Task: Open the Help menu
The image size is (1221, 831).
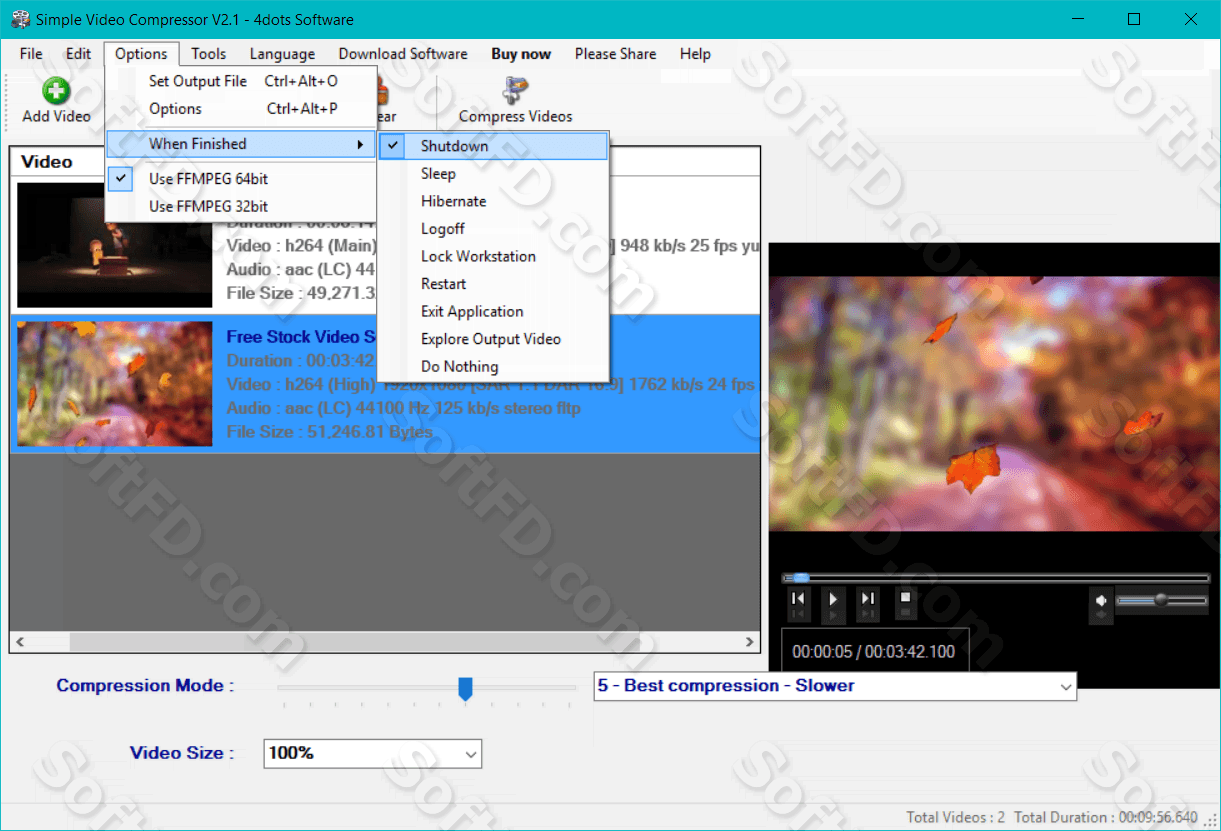Action: point(695,54)
